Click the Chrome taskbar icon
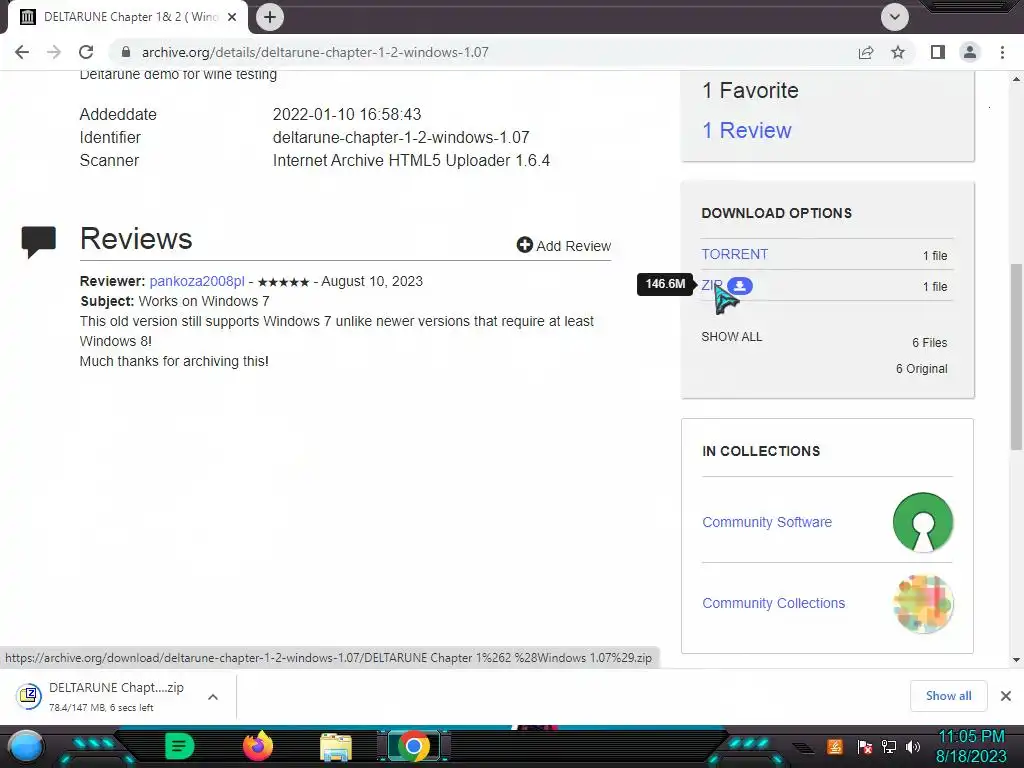This screenshot has height=768, width=1024. pyautogui.click(x=413, y=746)
